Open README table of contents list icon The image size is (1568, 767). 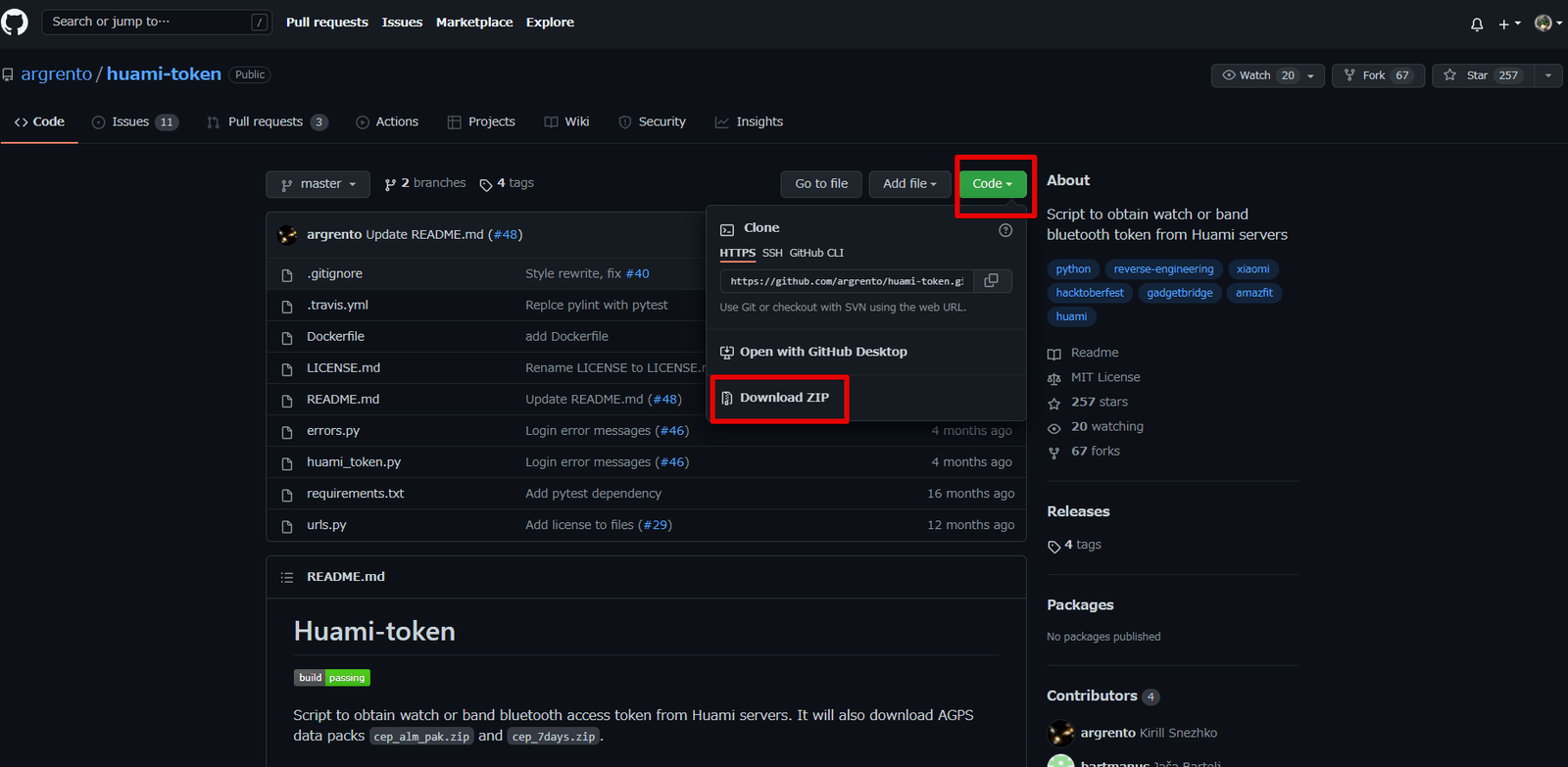point(287,577)
